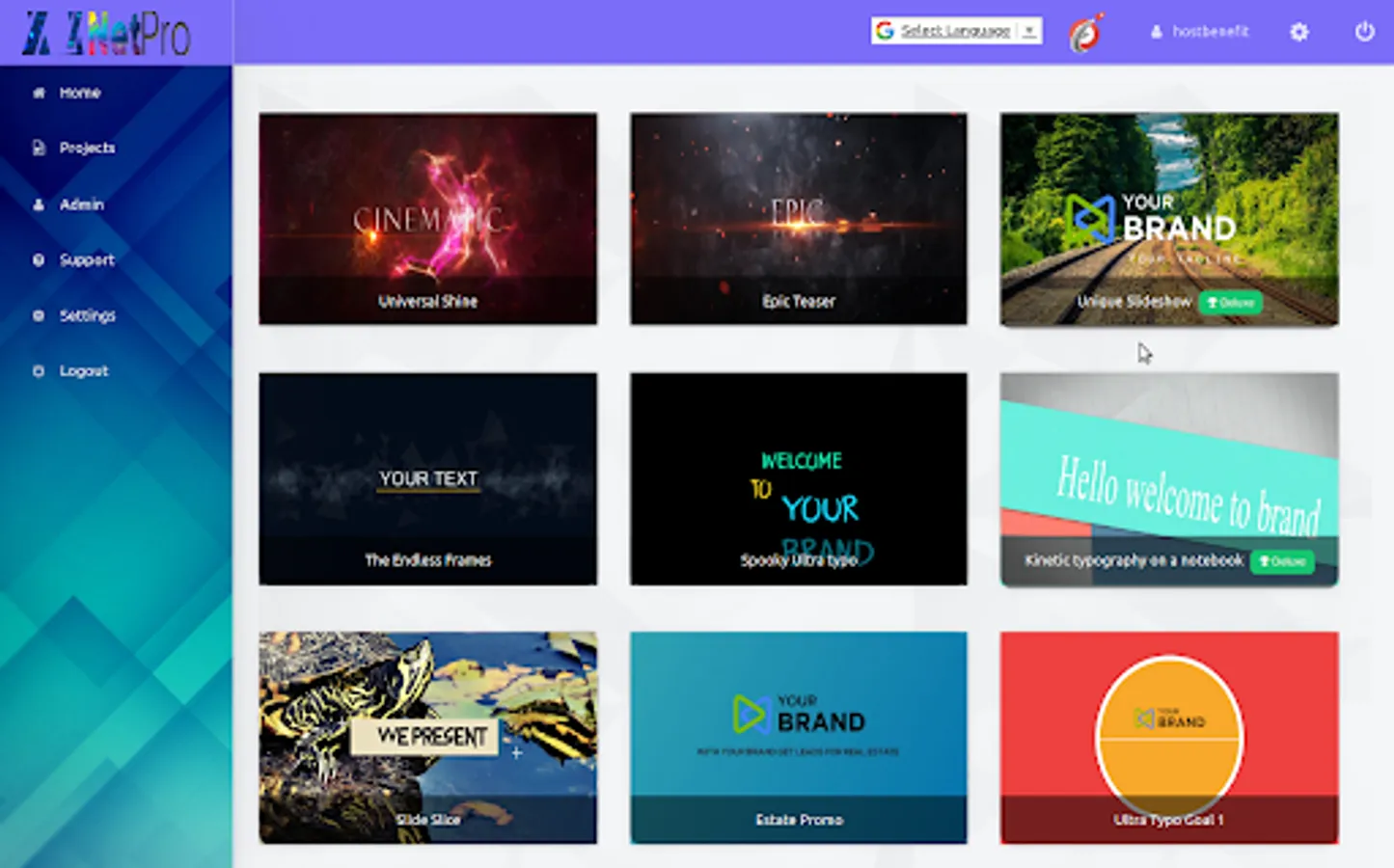This screenshot has width=1394, height=868.
Task: Select the Unique Slideshow template
Action: tap(1169, 219)
